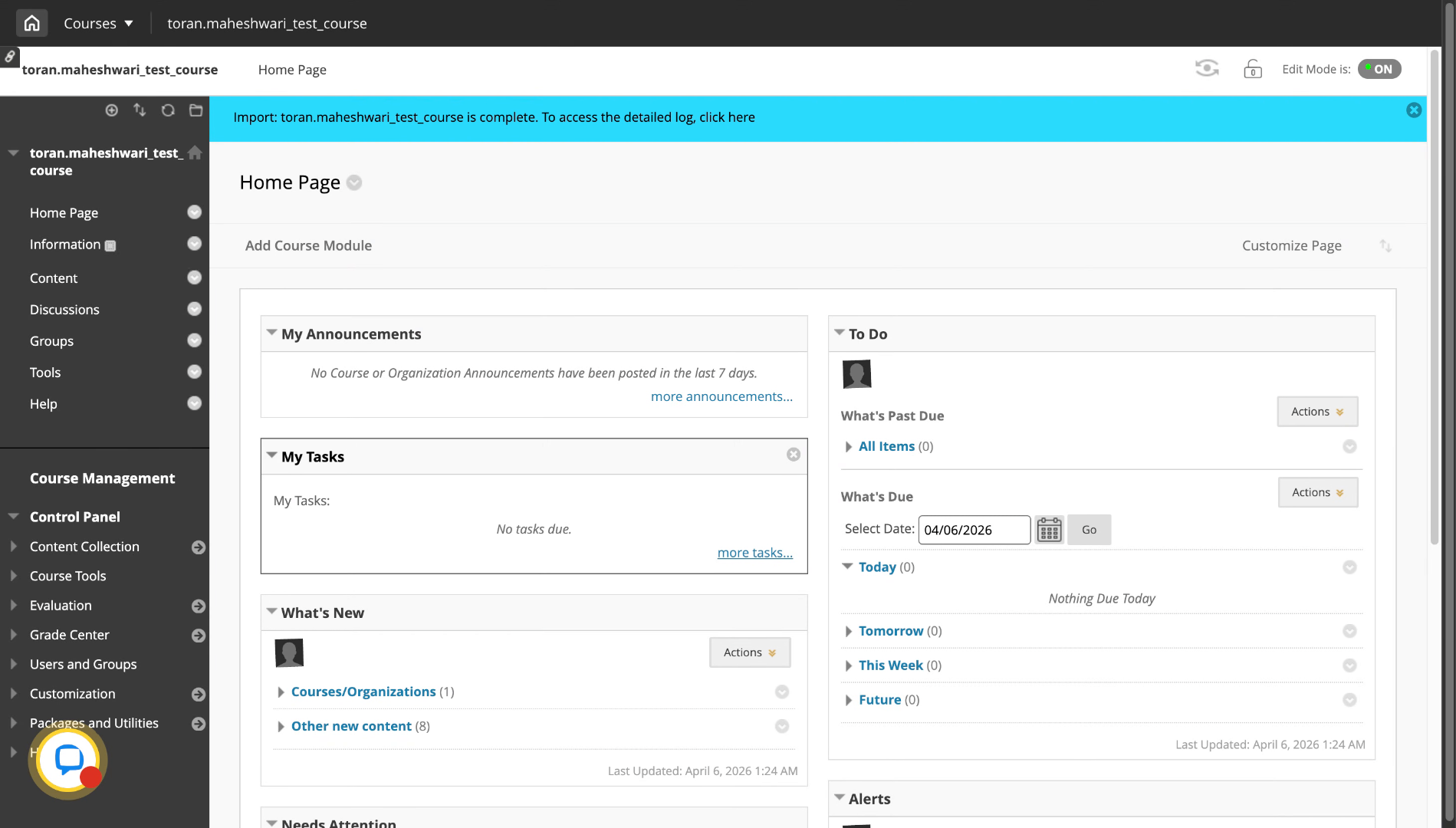This screenshot has width=1456, height=828.
Task: Open Future row options icon
Action: click(x=1349, y=700)
